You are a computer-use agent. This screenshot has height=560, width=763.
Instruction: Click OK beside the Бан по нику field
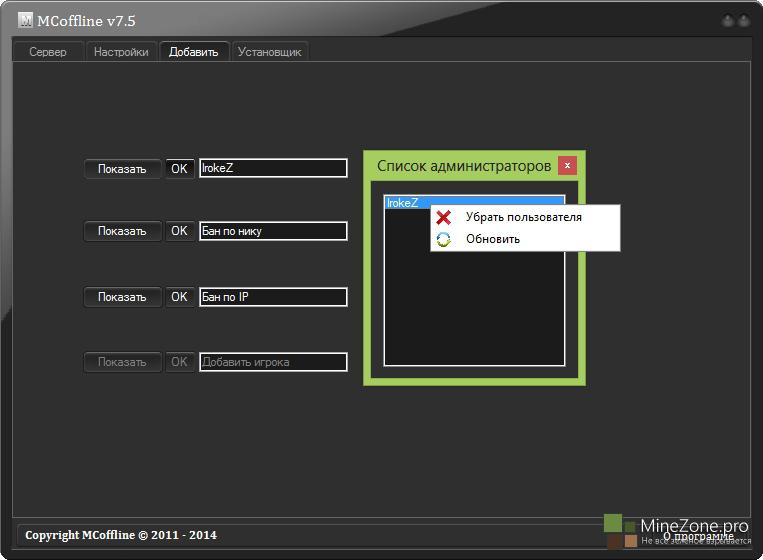point(179,231)
